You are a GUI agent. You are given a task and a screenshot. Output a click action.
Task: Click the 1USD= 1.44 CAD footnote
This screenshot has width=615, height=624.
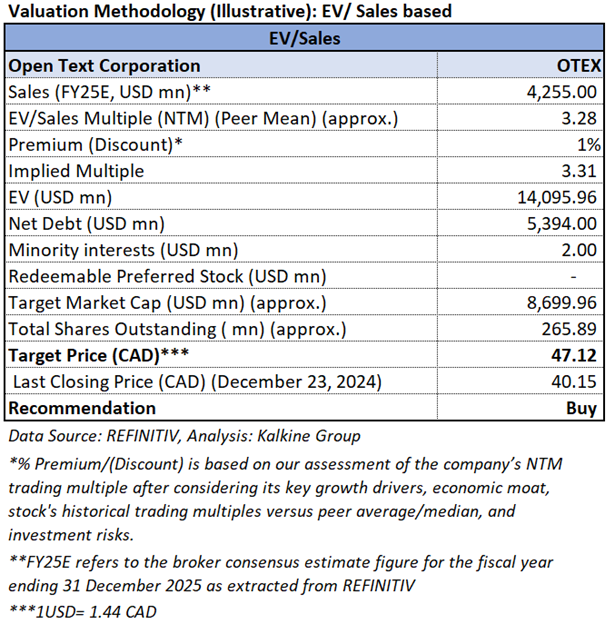[x=82, y=612]
